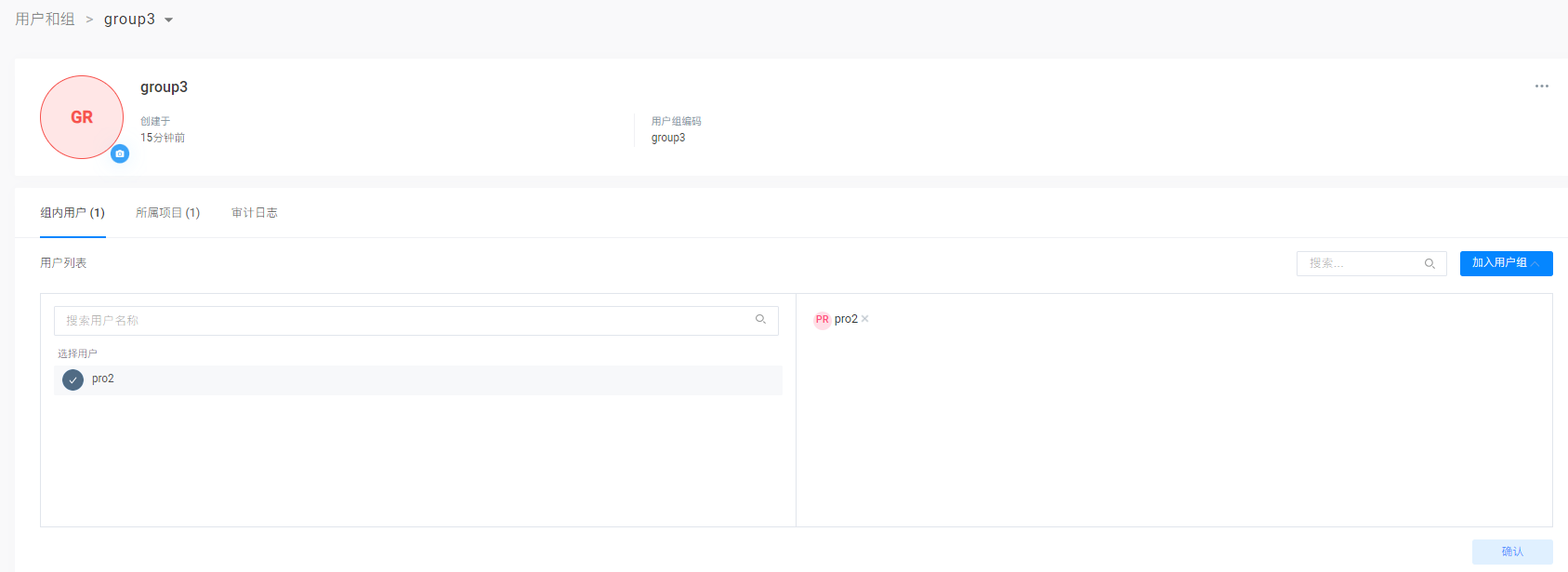1568x572 pixels.
Task: Click the group3 text in the breadcrumb
Action: pos(129,20)
